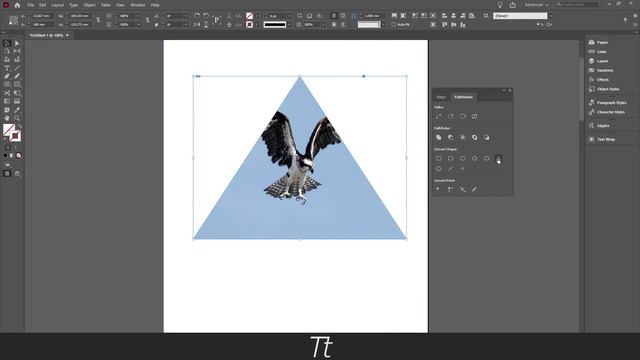This screenshot has width=640, height=360.
Task: Click the Home icon
Action: point(17,5)
